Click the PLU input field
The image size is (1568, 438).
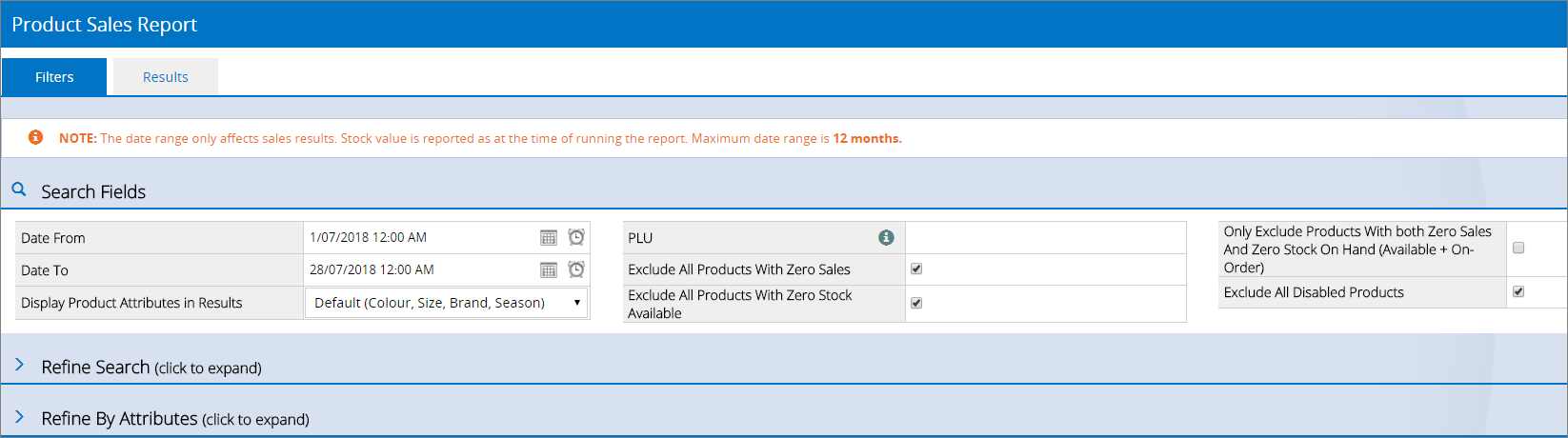point(1045,238)
